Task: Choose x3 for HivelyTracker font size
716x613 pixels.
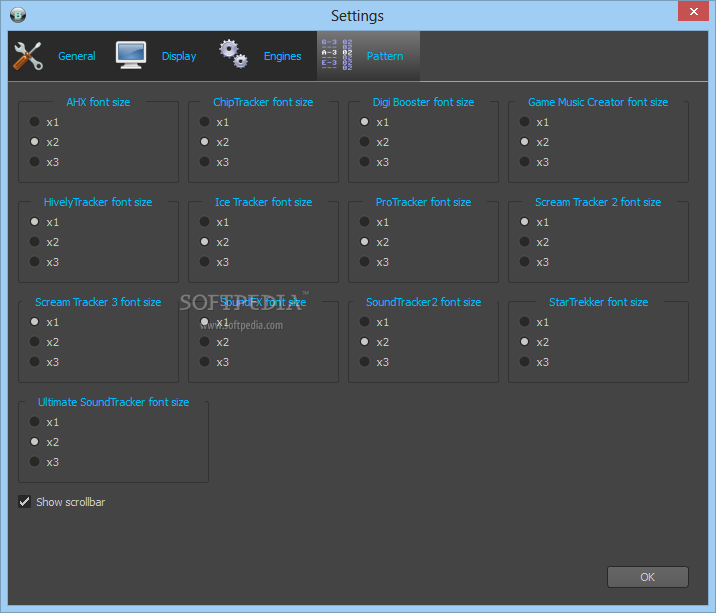Action: coord(34,262)
